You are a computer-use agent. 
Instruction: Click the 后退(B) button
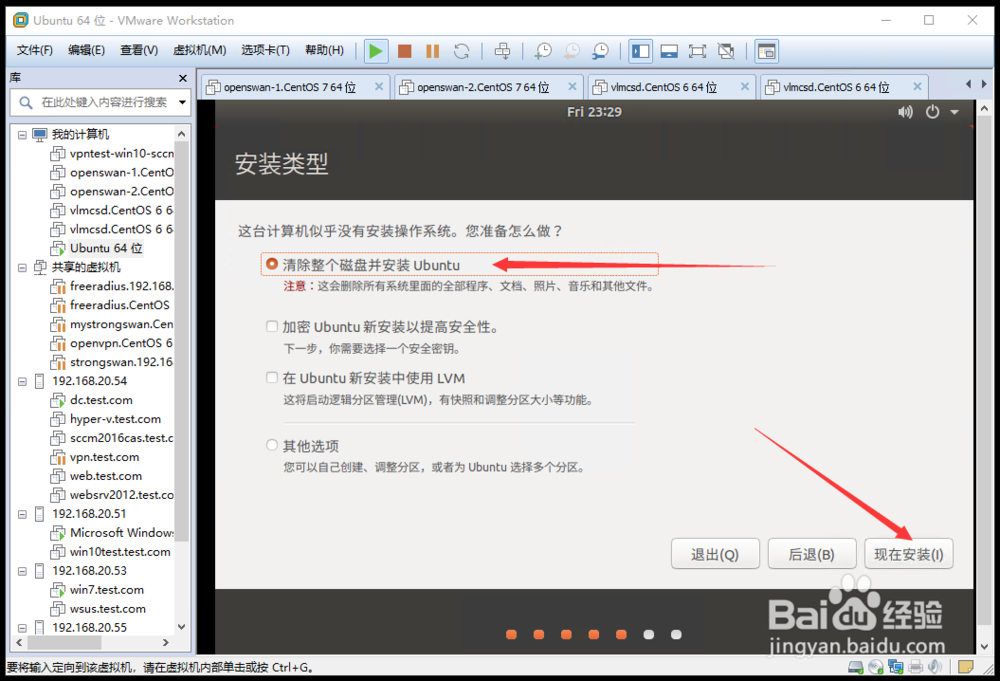pos(812,553)
